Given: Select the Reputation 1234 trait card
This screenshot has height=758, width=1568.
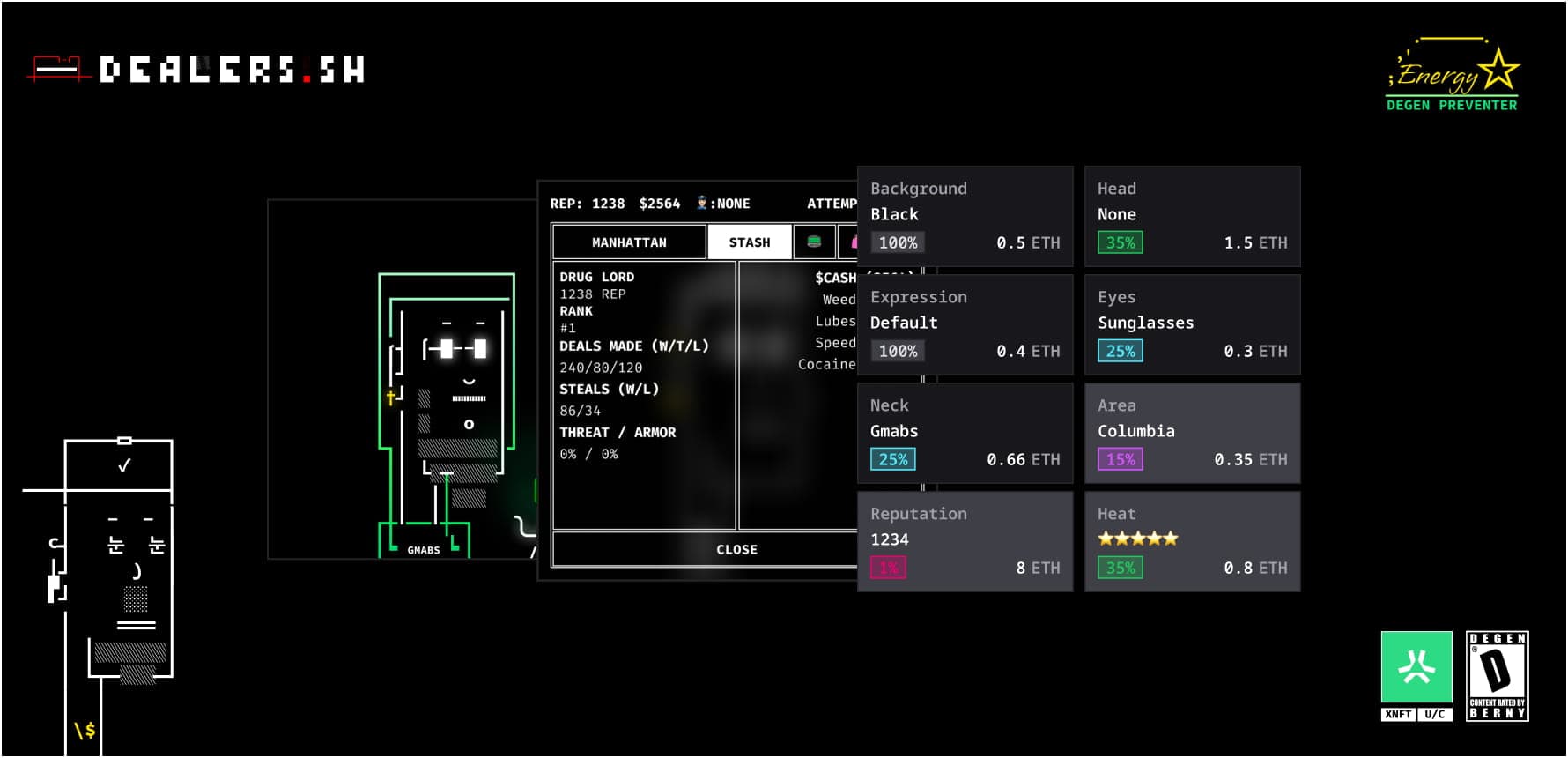Looking at the screenshot, I should [x=965, y=541].
